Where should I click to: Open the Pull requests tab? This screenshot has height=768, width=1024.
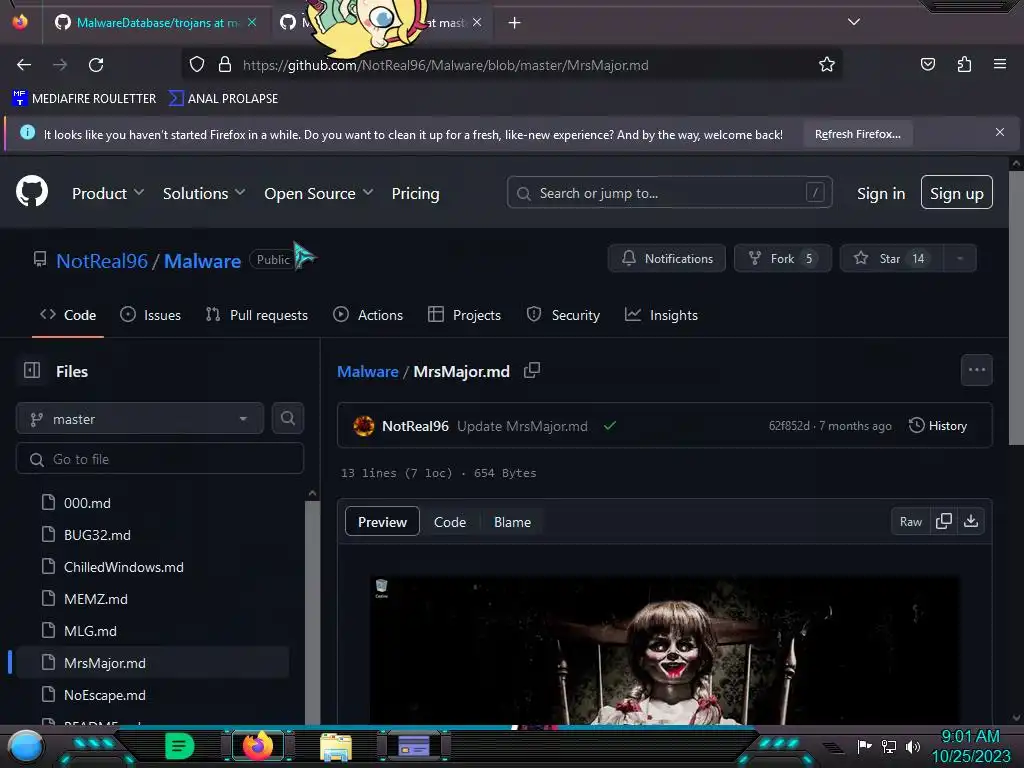coord(256,315)
